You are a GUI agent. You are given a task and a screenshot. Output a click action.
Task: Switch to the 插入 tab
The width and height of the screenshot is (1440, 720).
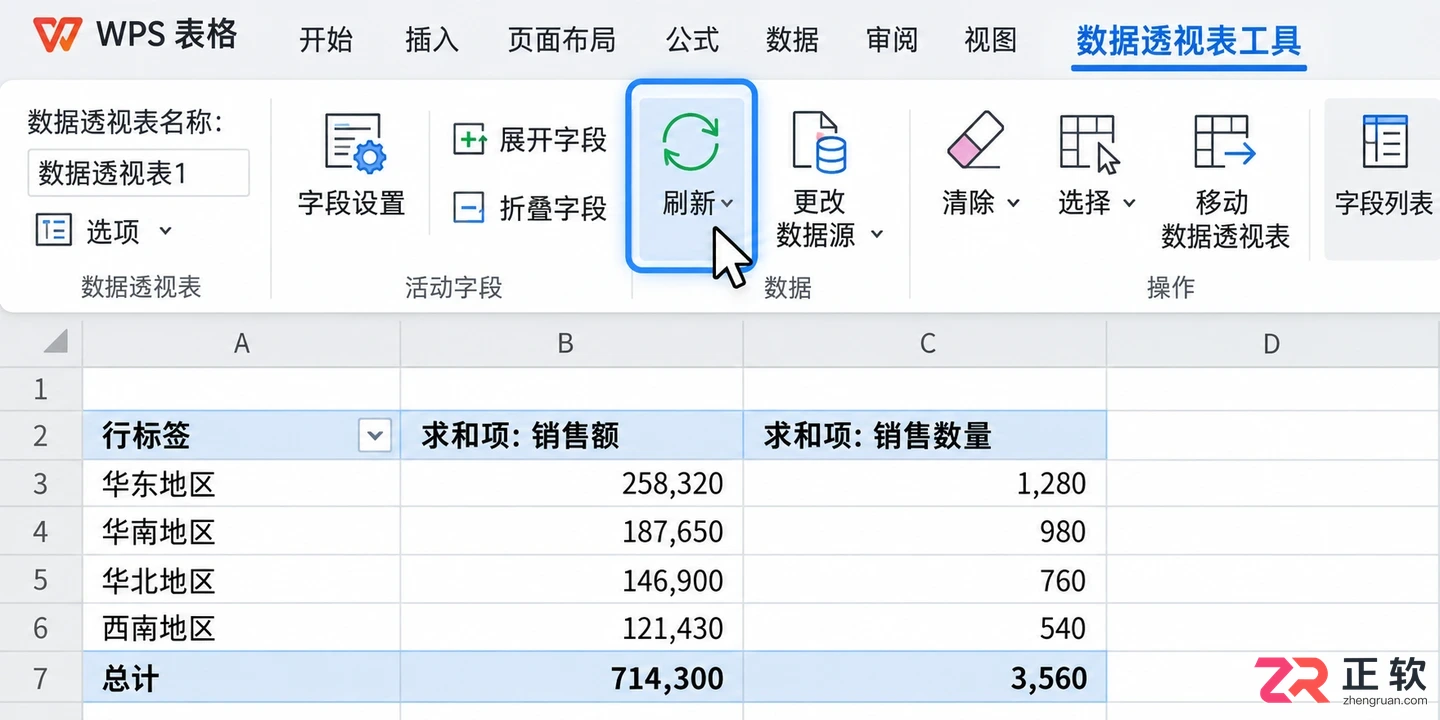(432, 40)
